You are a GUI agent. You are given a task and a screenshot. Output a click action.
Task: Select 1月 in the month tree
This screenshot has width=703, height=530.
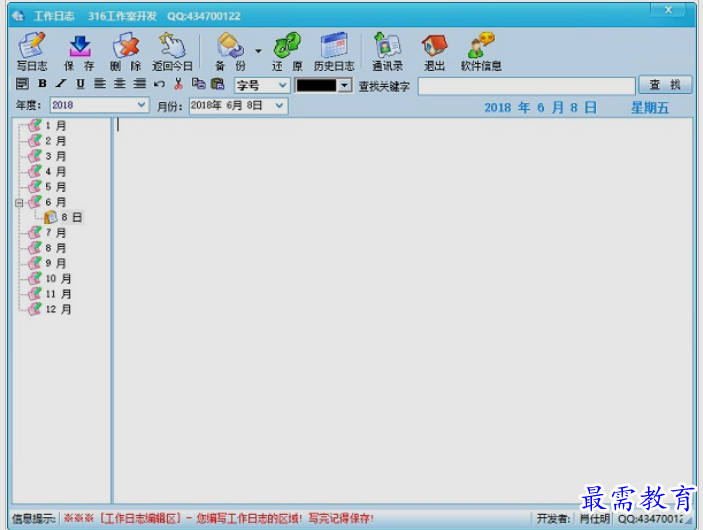coord(56,126)
